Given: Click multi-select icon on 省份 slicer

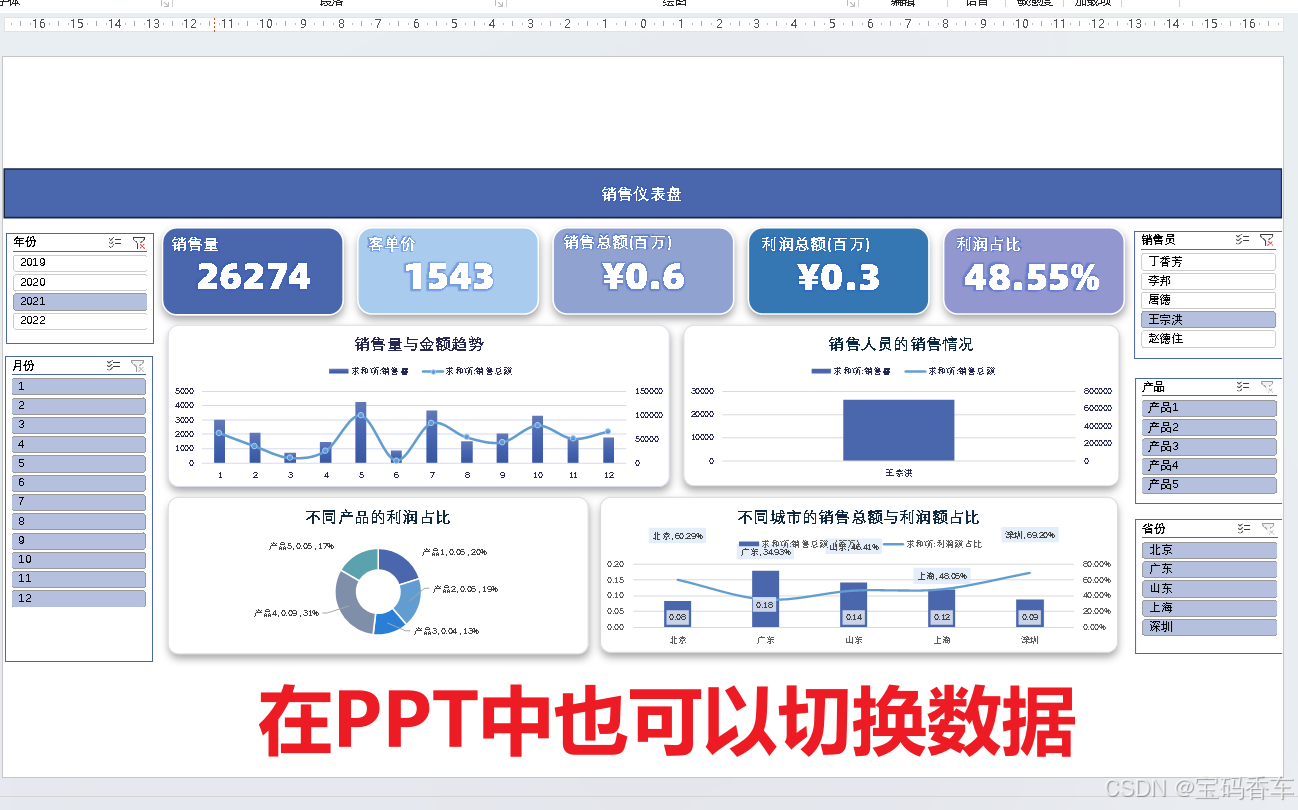Looking at the screenshot, I should tap(1243, 528).
